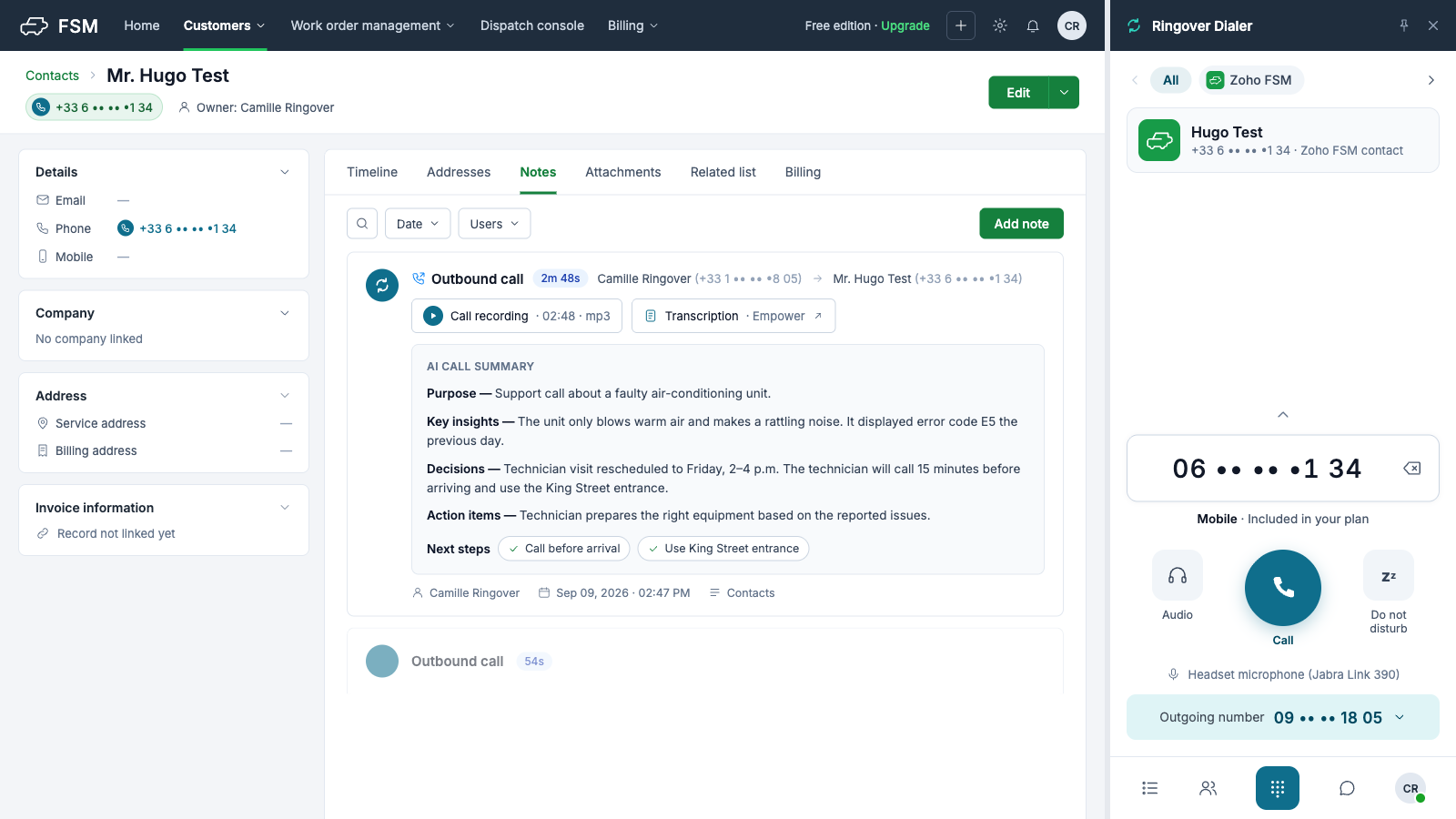Play the call recording
1456x819 pixels.
[433, 316]
